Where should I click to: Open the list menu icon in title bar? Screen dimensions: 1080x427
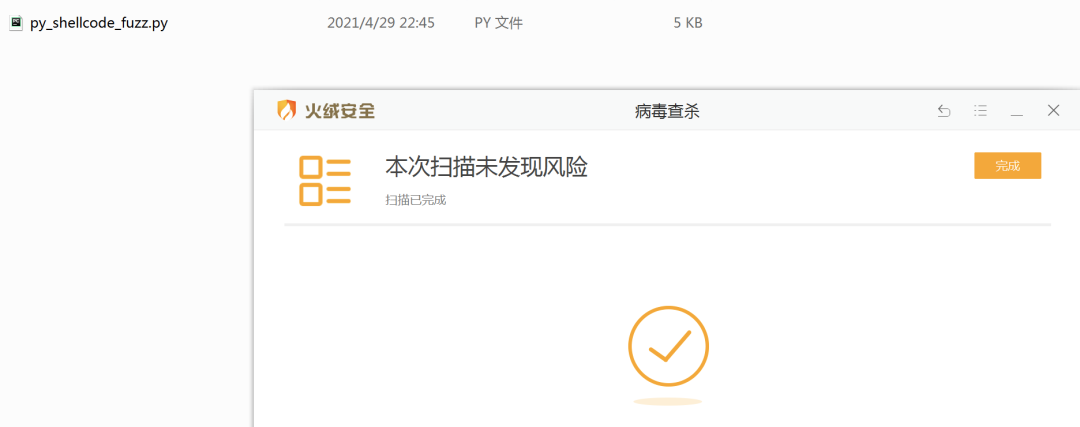[x=981, y=110]
